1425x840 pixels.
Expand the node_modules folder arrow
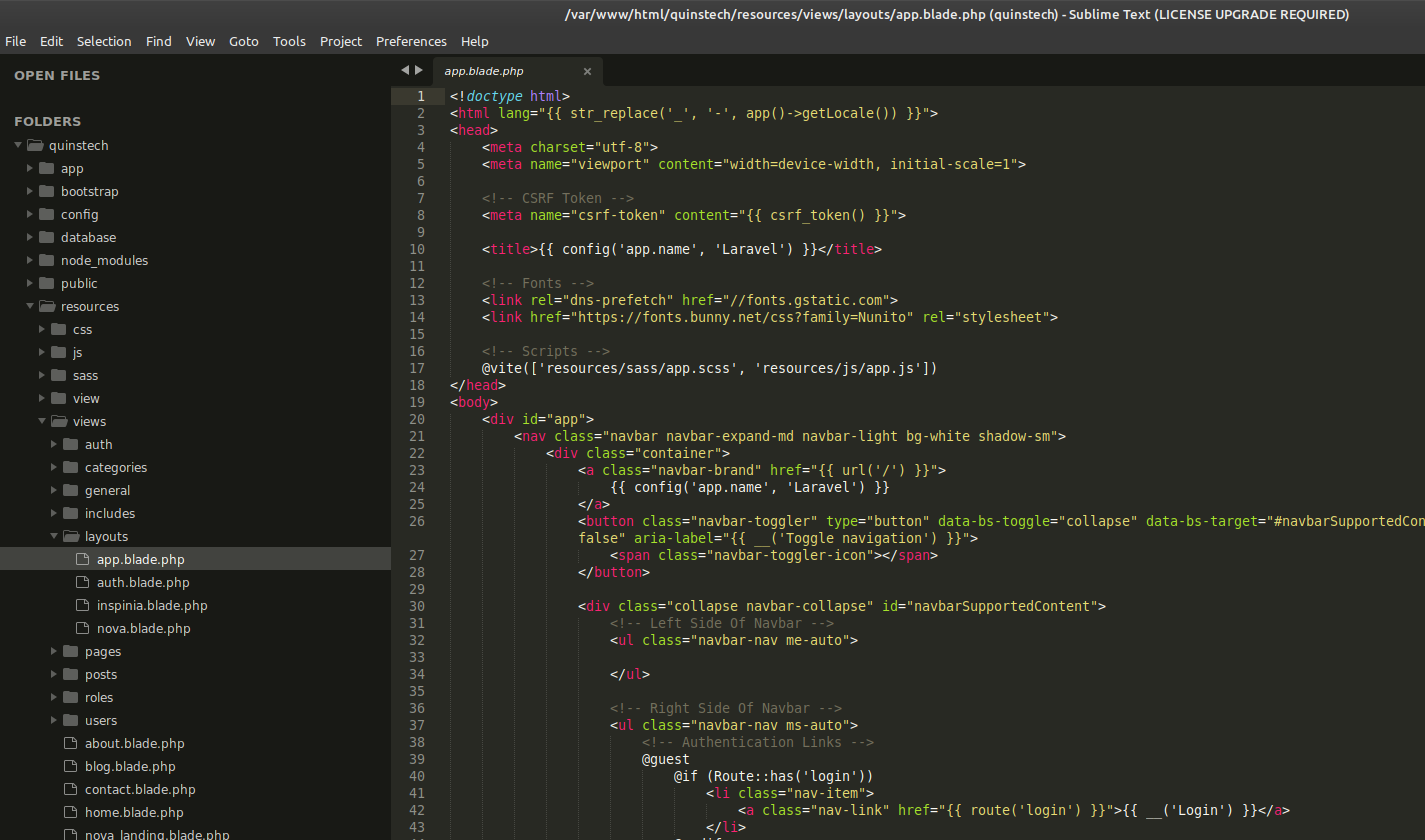click(x=30, y=260)
